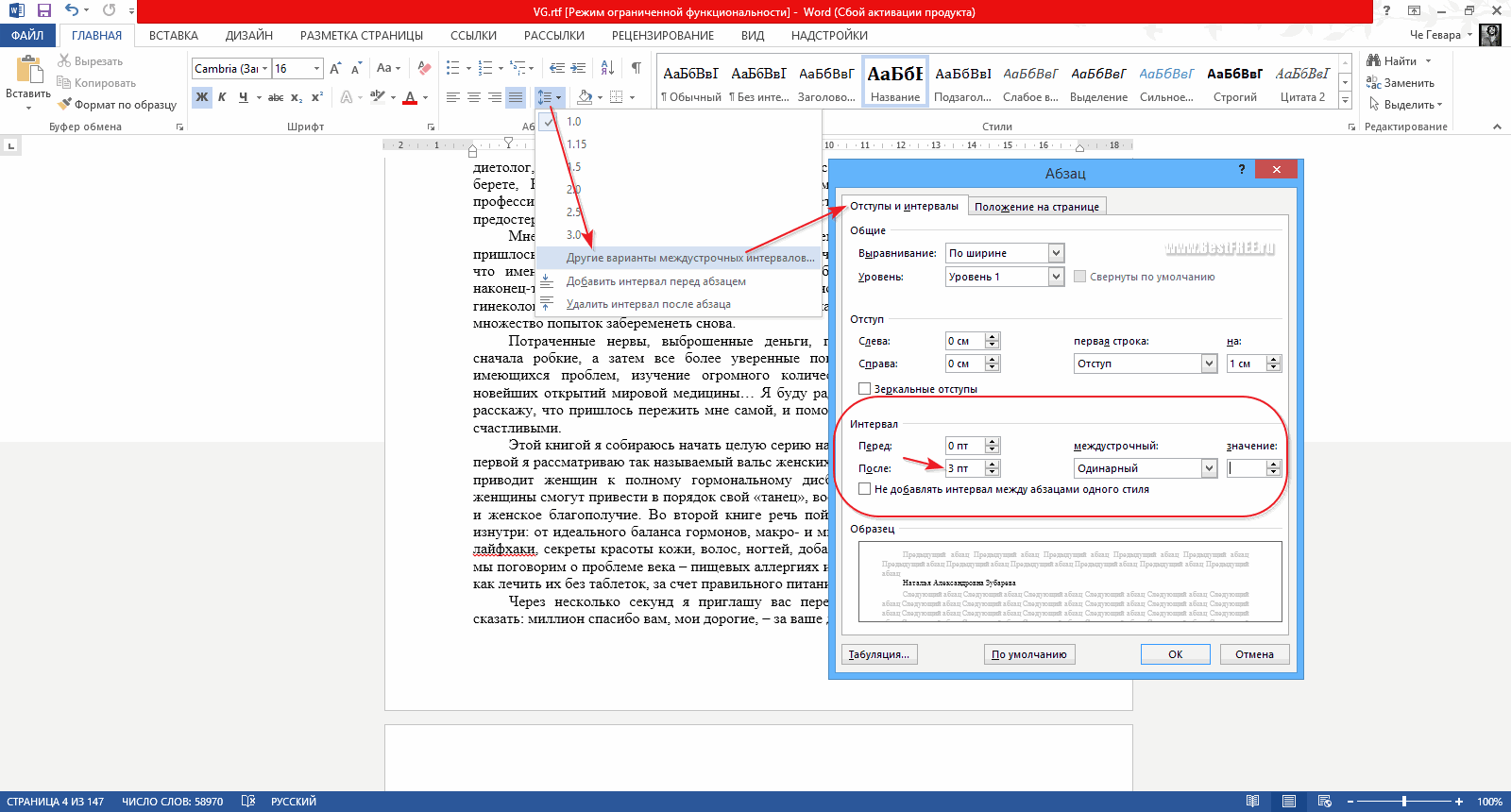Click Заменить in editing group
1511x812 pixels.
point(1401,83)
